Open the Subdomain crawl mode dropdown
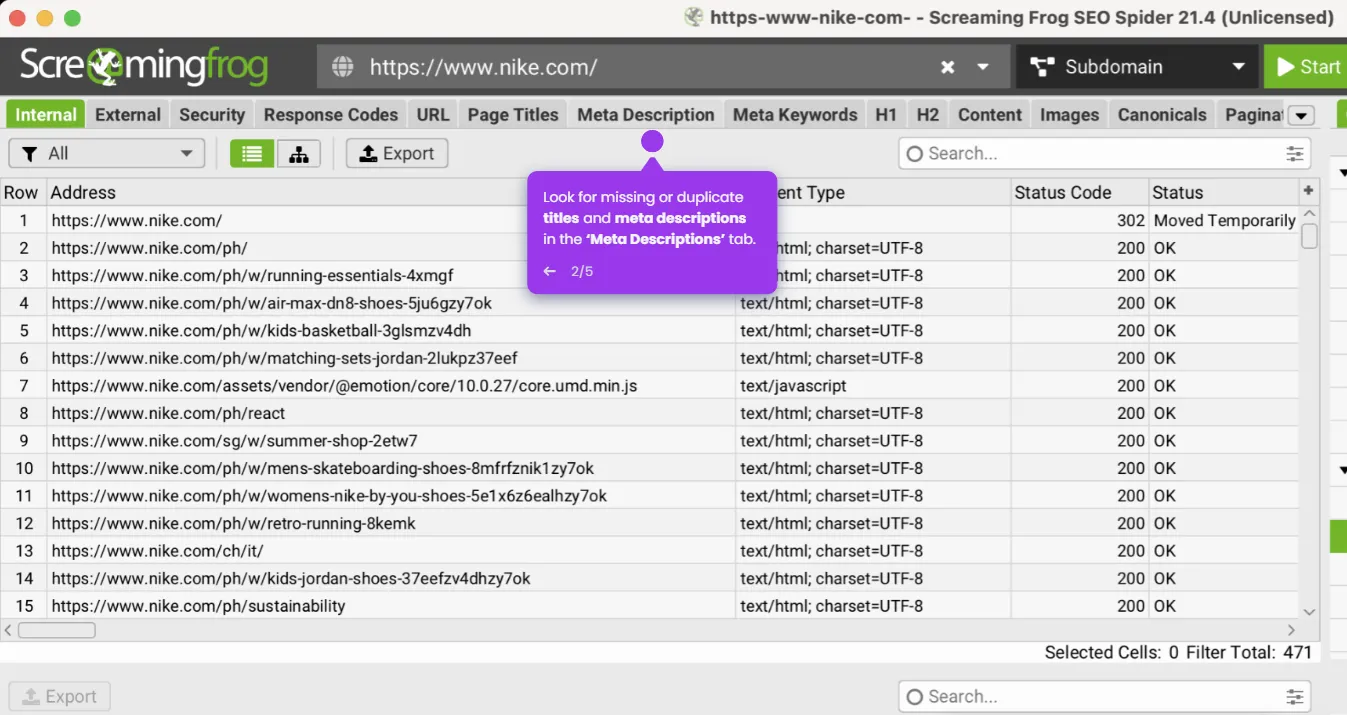 coord(1137,67)
